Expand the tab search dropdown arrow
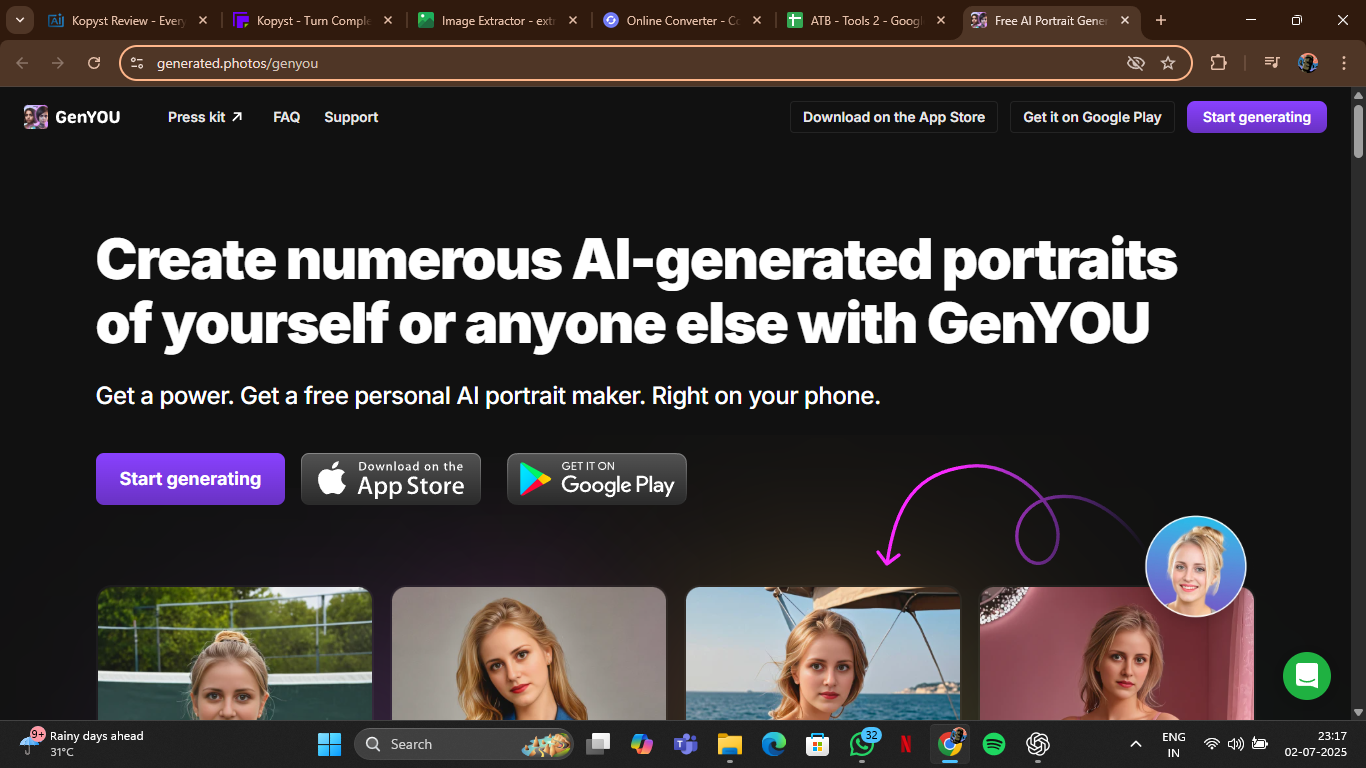1366x768 pixels. (x=19, y=20)
